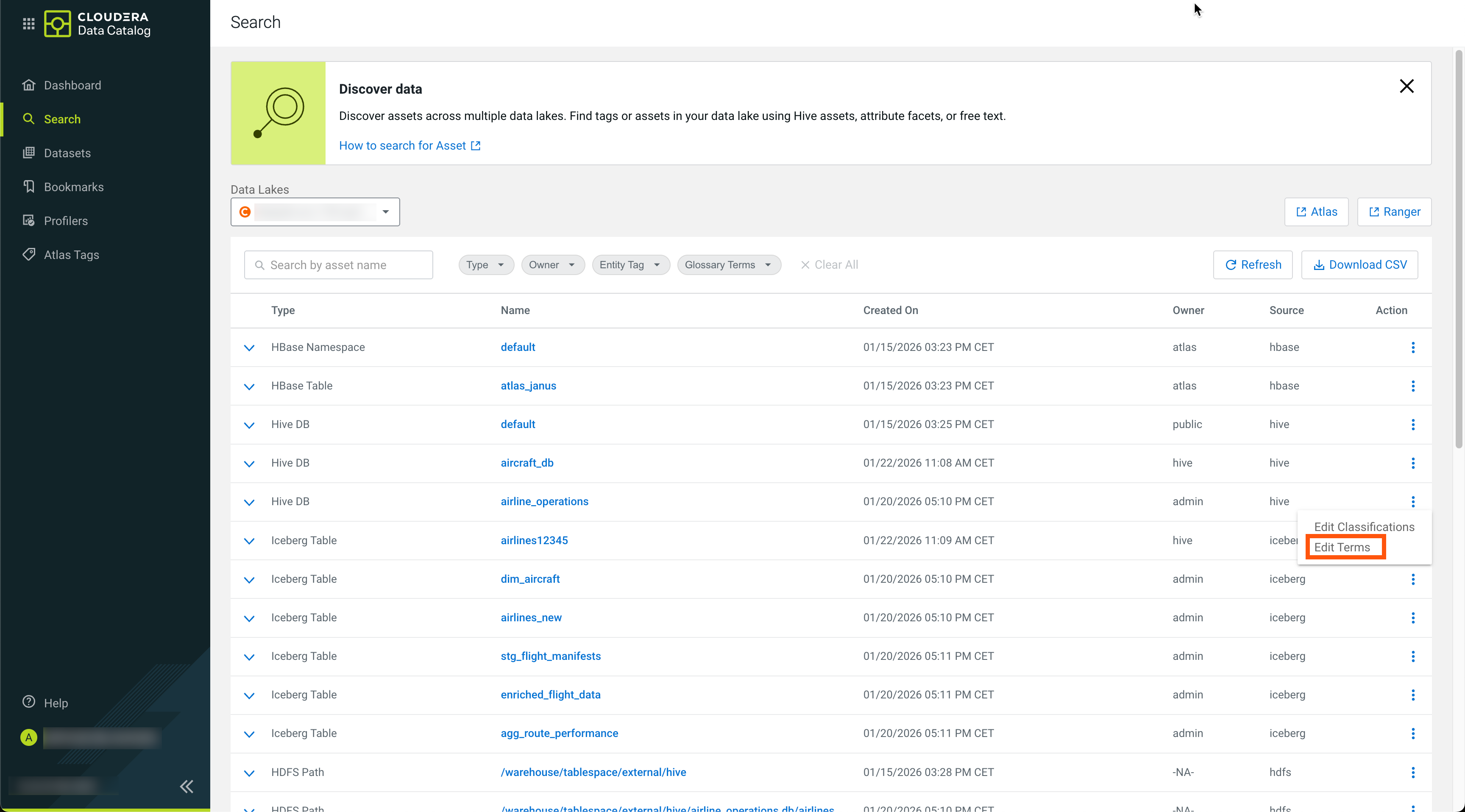The height and width of the screenshot is (812, 1465).
Task: Expand the airline_operations row chevron
Action: (x=248, y=502)
